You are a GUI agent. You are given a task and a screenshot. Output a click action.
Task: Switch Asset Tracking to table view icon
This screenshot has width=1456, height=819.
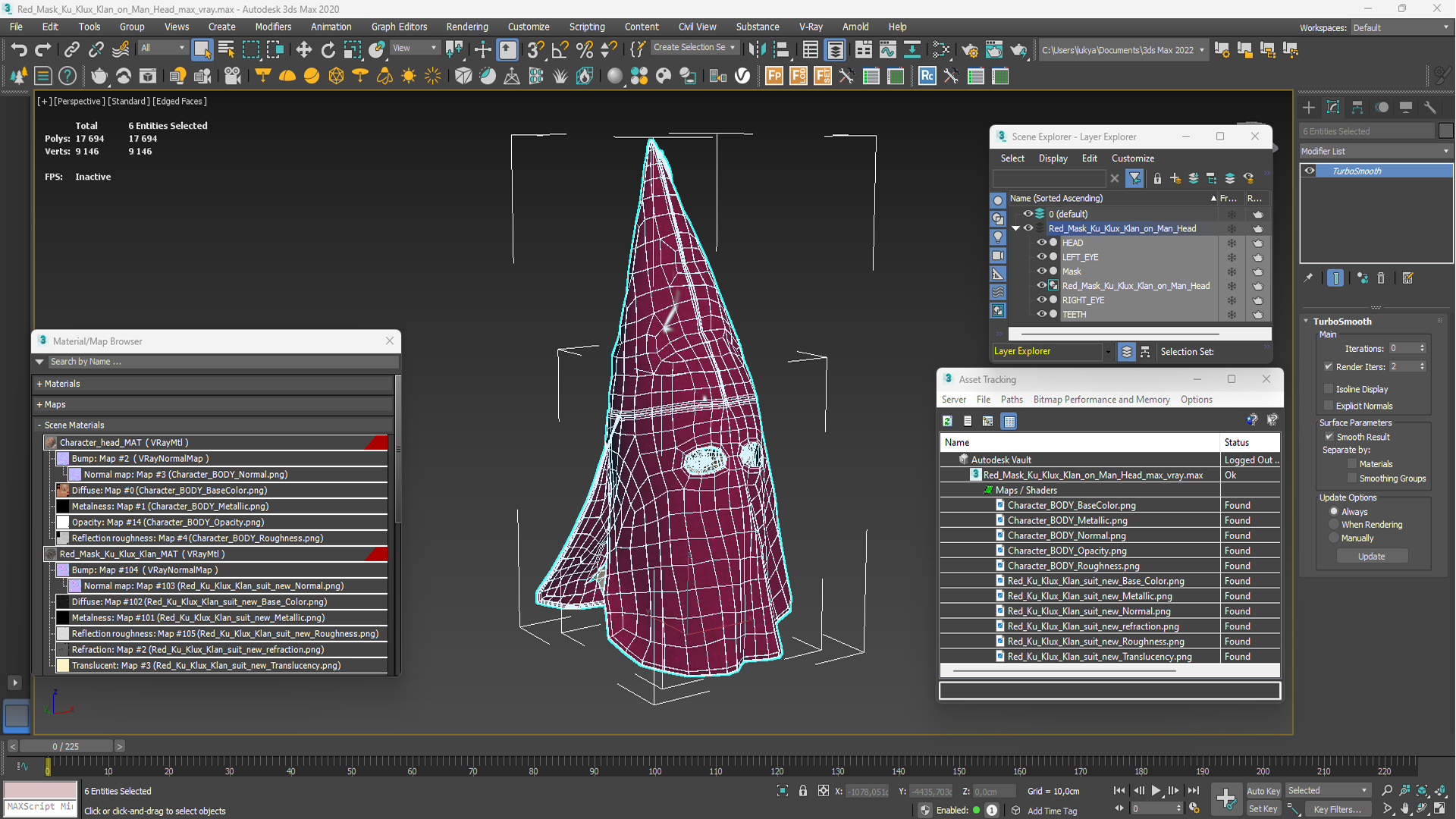(x=1009, y=421)
